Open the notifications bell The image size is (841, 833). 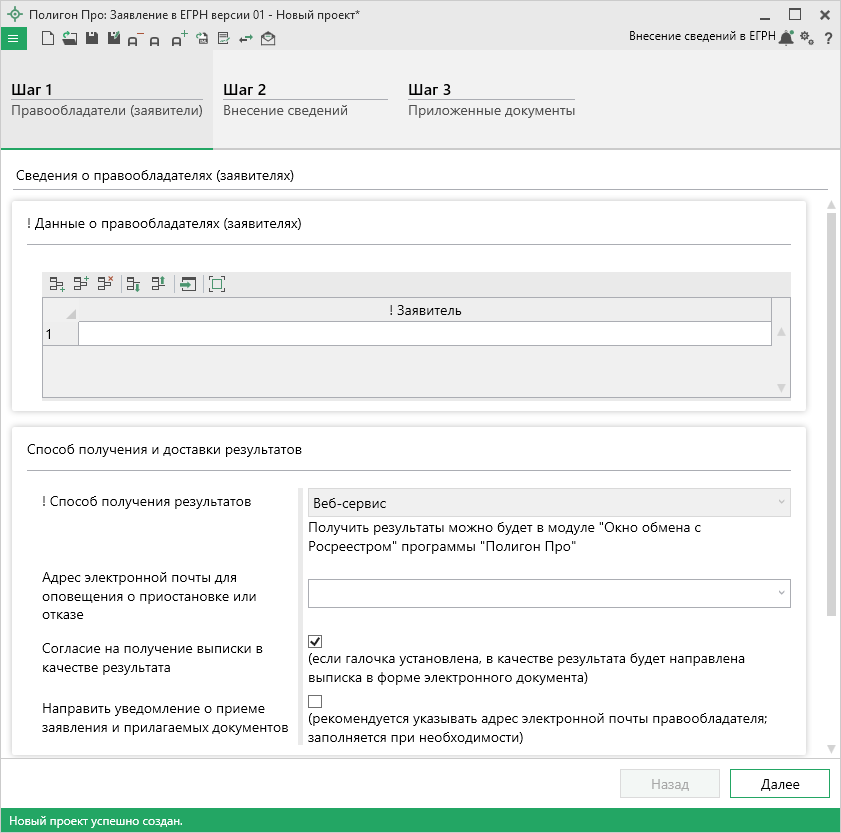click(787, 38)
